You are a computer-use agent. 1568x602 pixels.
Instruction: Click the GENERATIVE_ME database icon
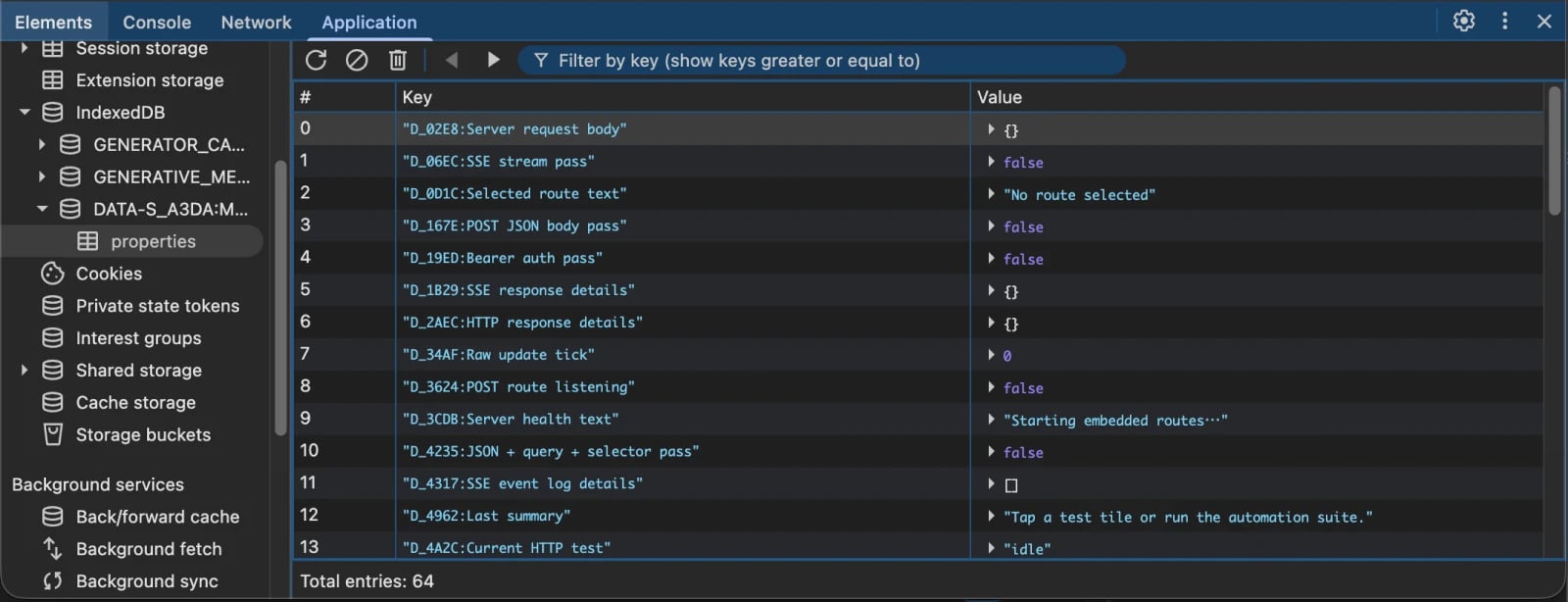(71, 176)
